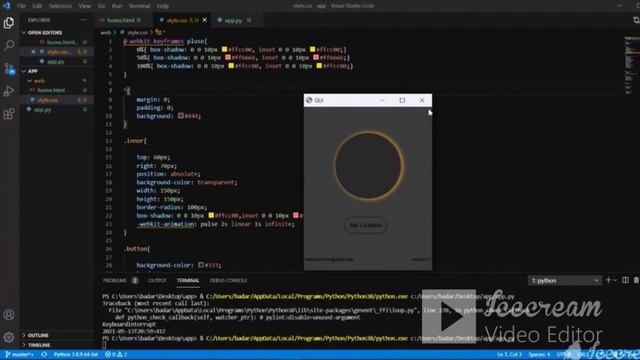Open app.py in Open Editors list

click(x=57, y=62)
